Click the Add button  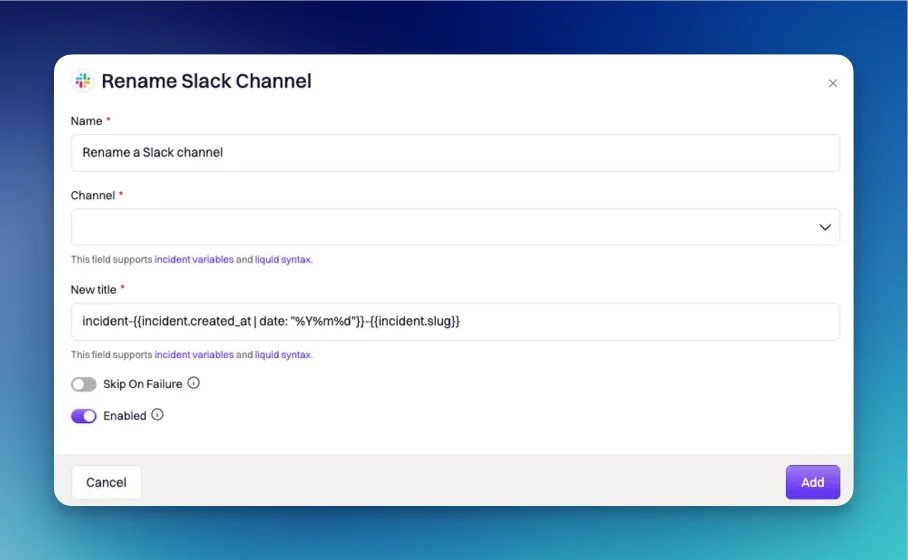(x=812, y=482)
